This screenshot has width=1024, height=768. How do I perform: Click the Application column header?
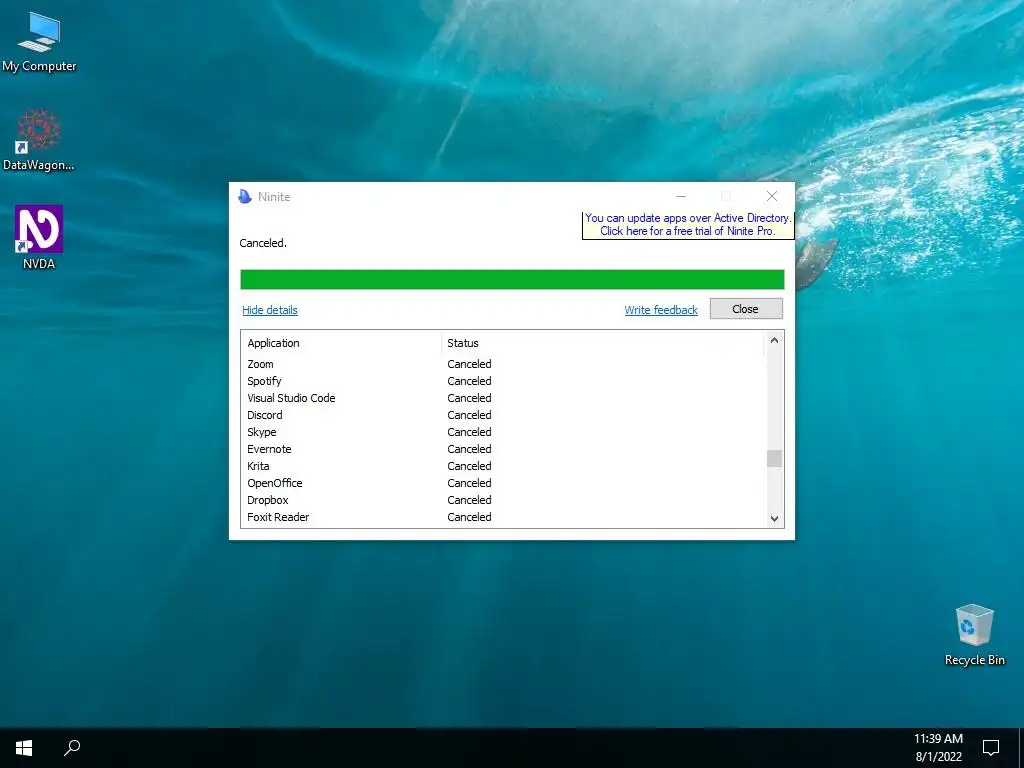coord(342,344)
